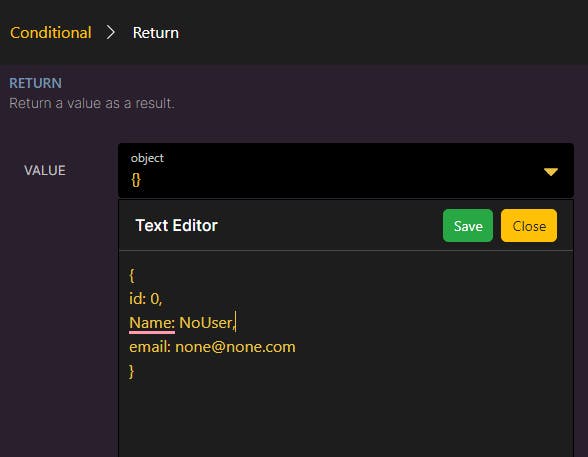Click the breadcrumb chevron separator

[110, 33]
